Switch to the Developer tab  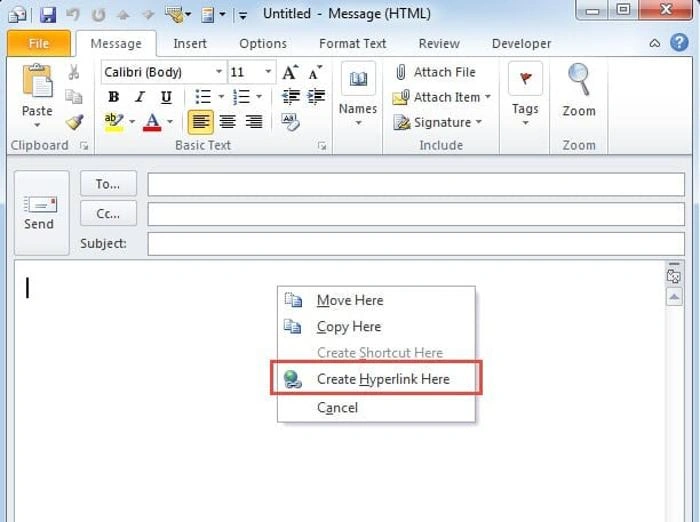pyautogui.click(x=521, y=43)
